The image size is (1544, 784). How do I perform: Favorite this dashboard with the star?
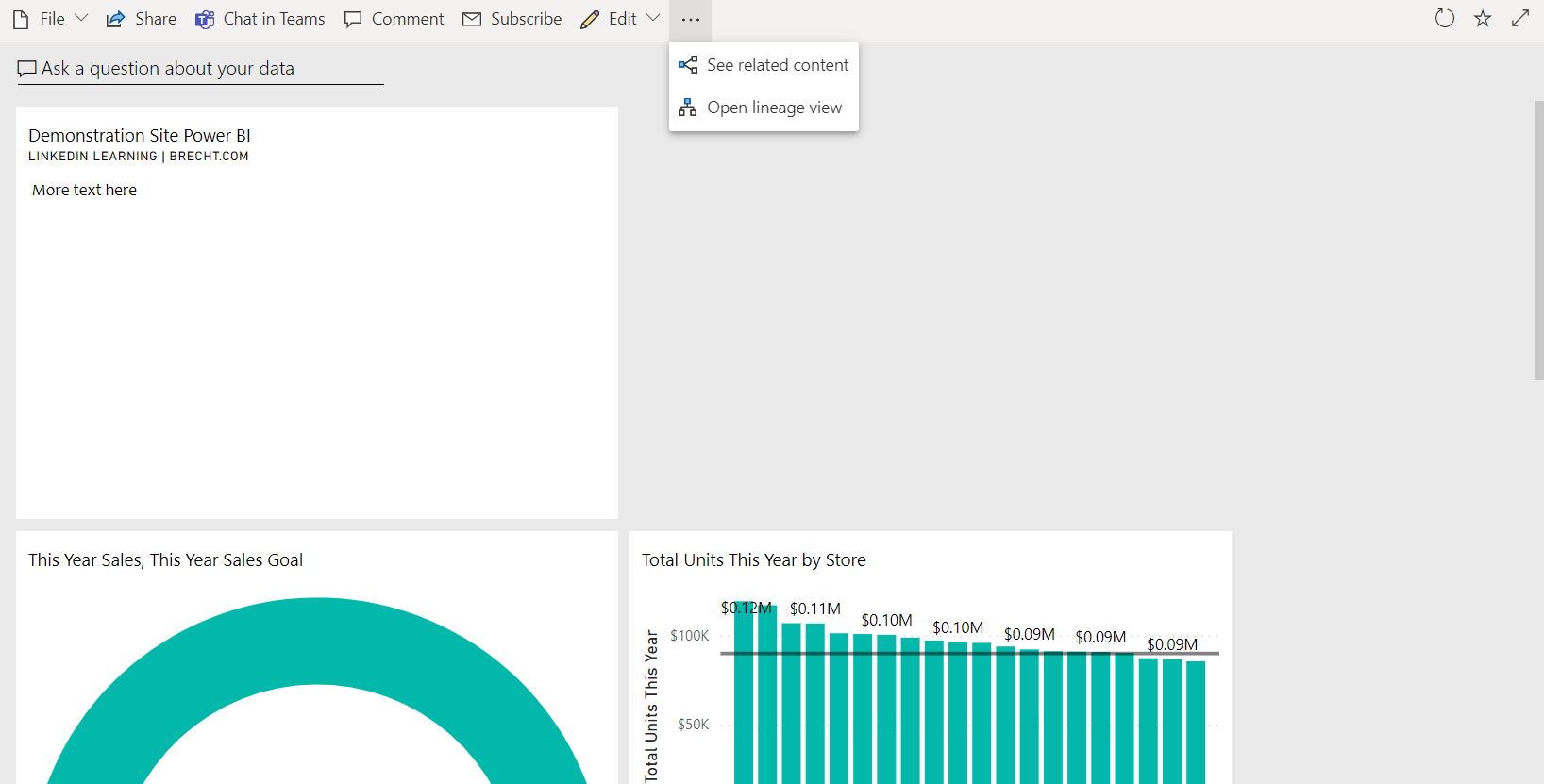click(1483, 18)
